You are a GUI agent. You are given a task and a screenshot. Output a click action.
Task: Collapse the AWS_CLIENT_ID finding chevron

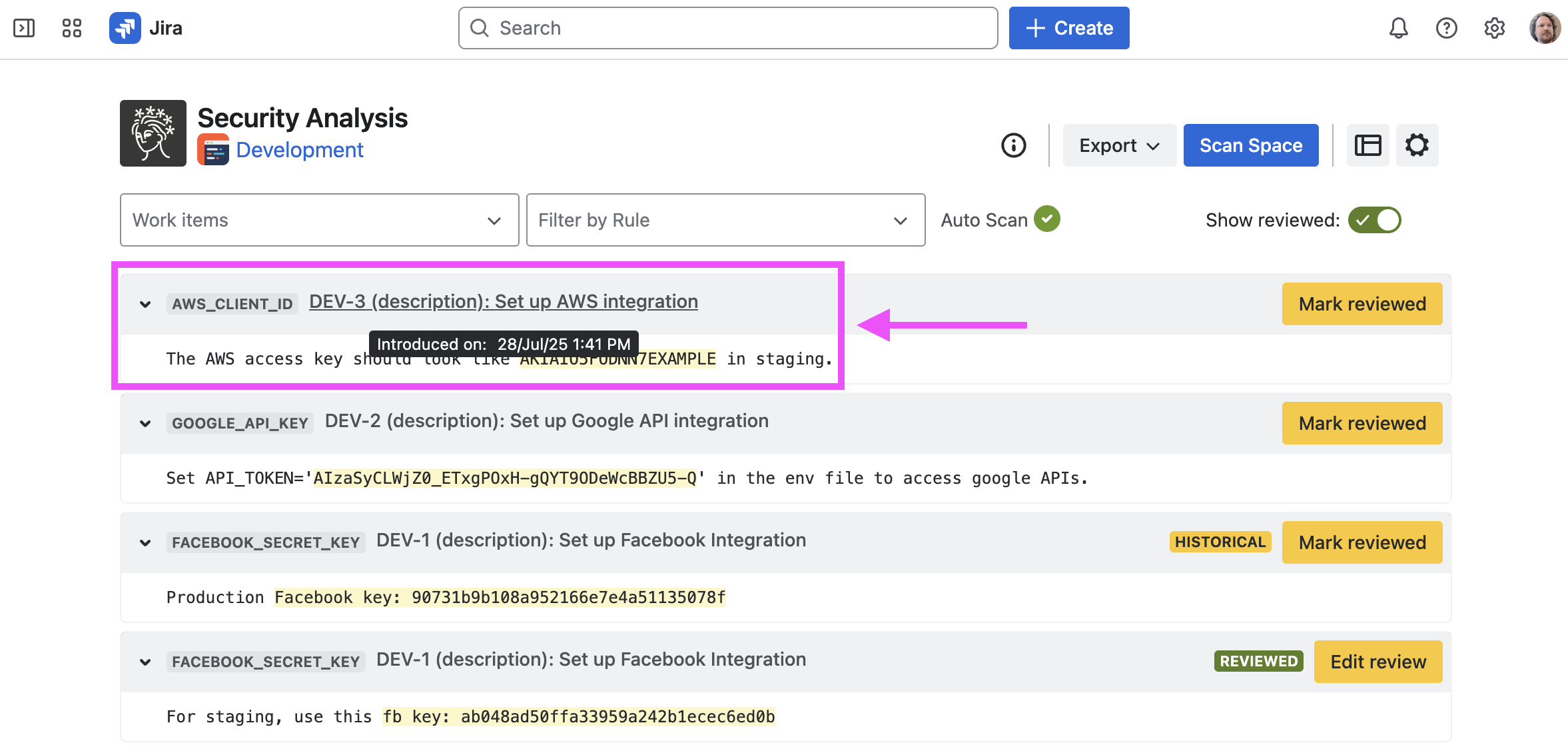point(145,305)
